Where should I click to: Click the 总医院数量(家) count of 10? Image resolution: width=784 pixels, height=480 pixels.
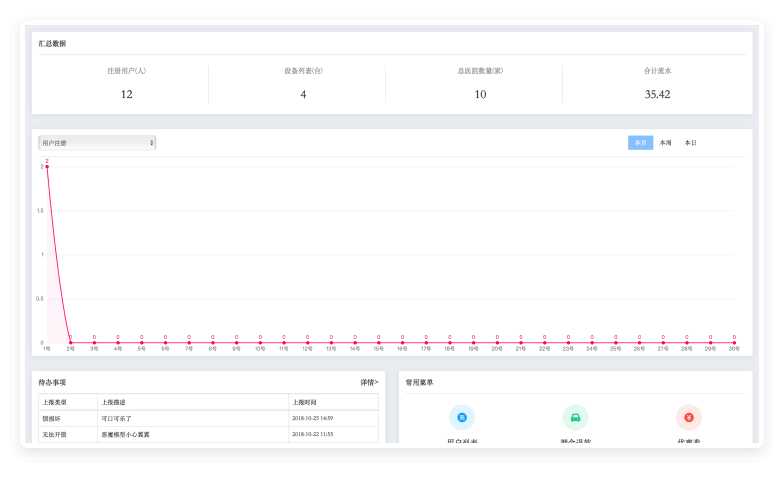pos(480,94)
